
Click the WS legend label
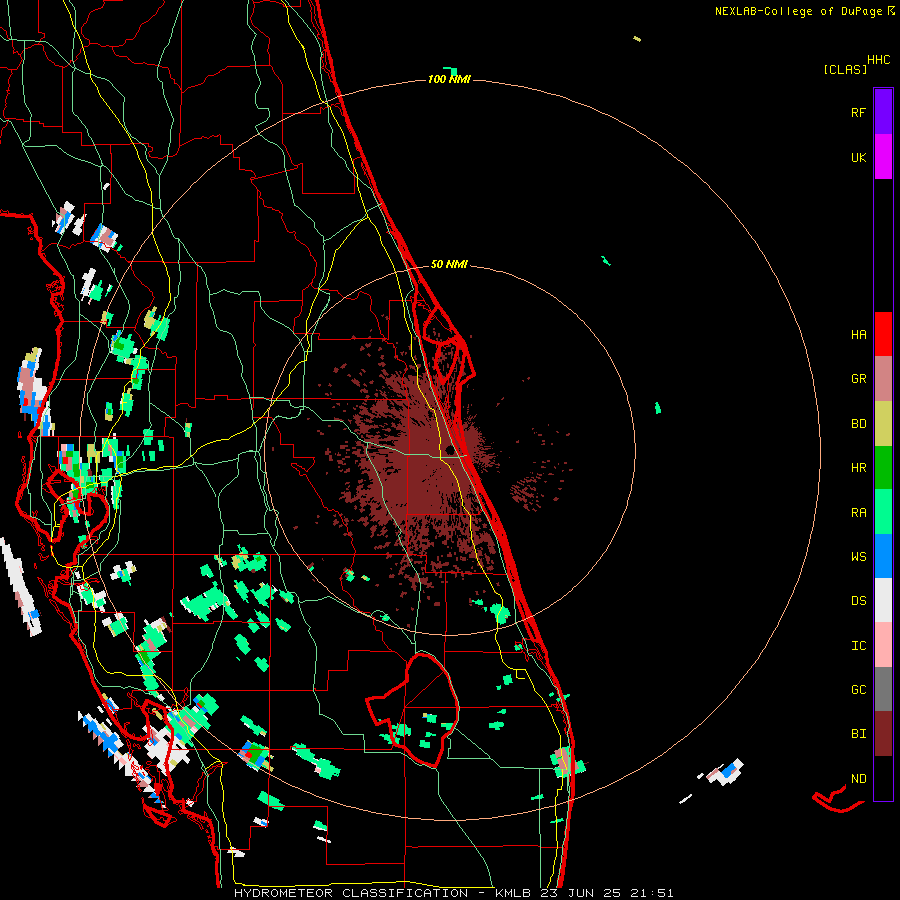click(859, 557)
